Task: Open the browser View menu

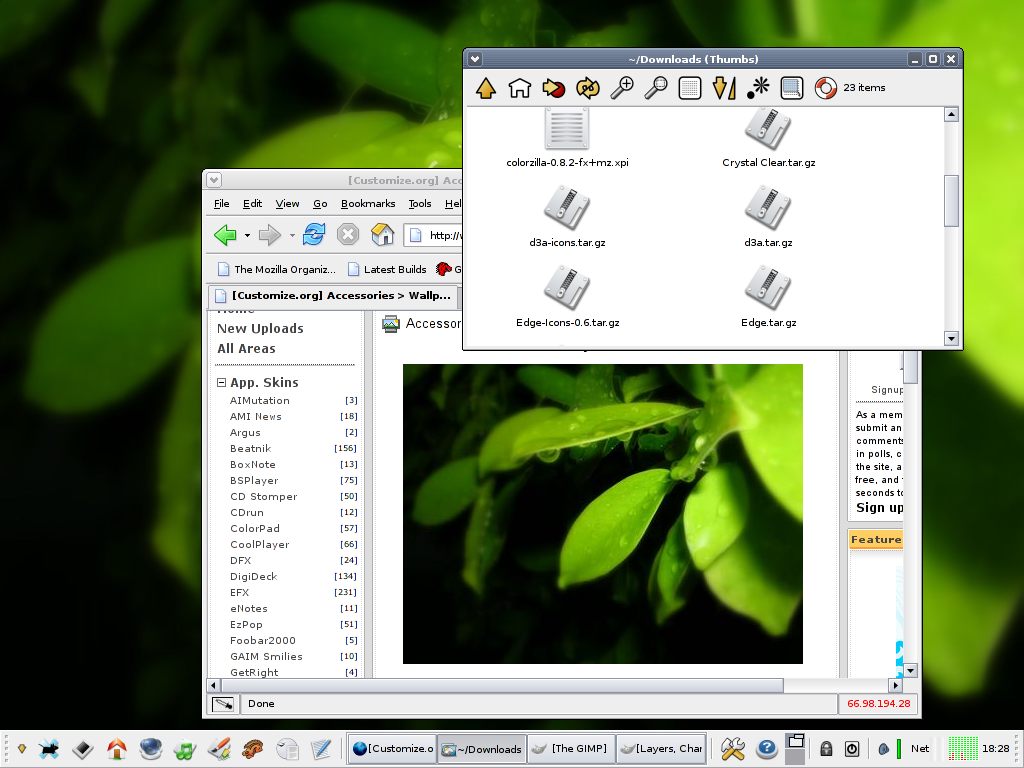Action: (287, 204)
